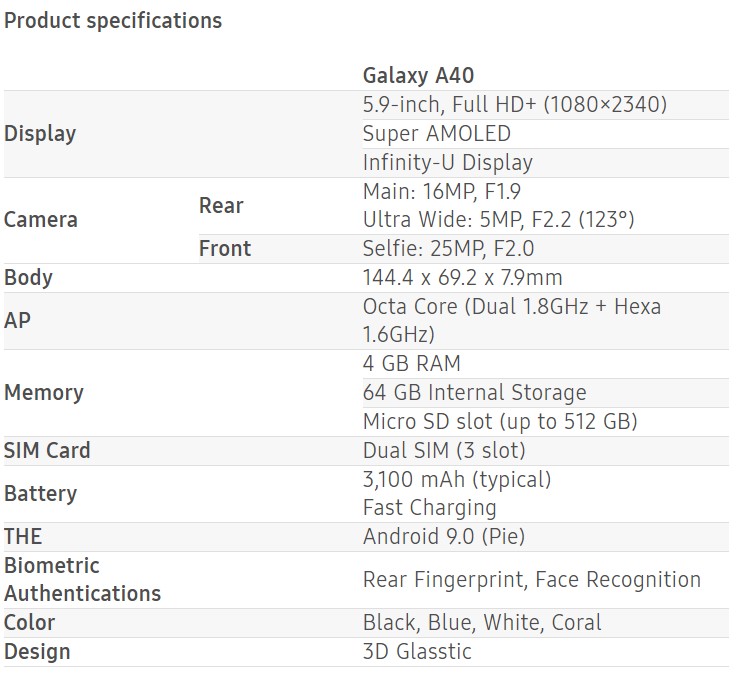Select the Android 9.0 (Pie) cell

point(444,537)
